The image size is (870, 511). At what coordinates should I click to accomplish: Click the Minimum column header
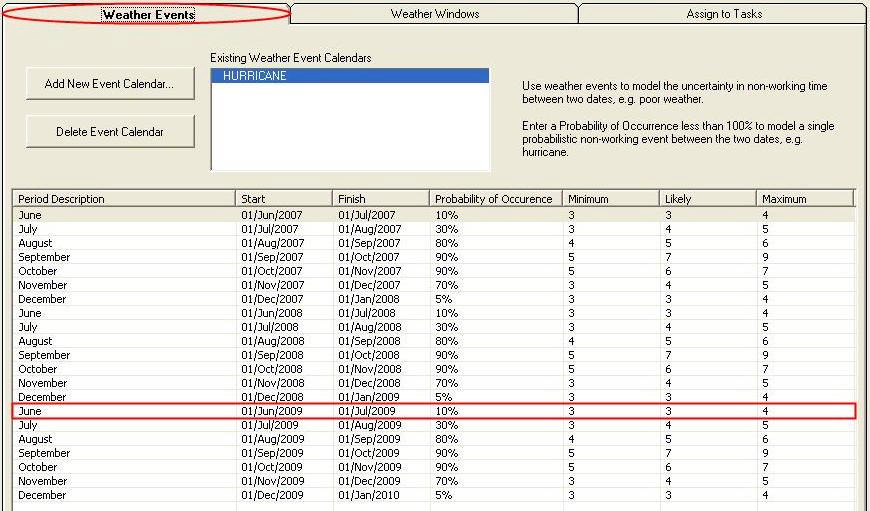point(611,199)
